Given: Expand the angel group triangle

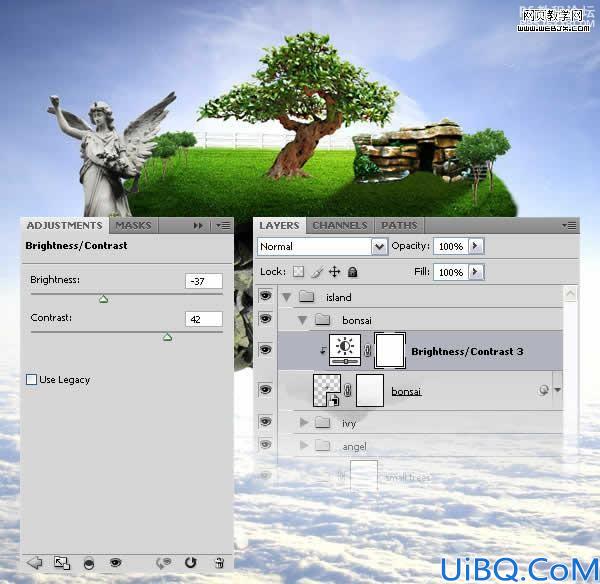Looking at the screenshot, I should (304, 445).
